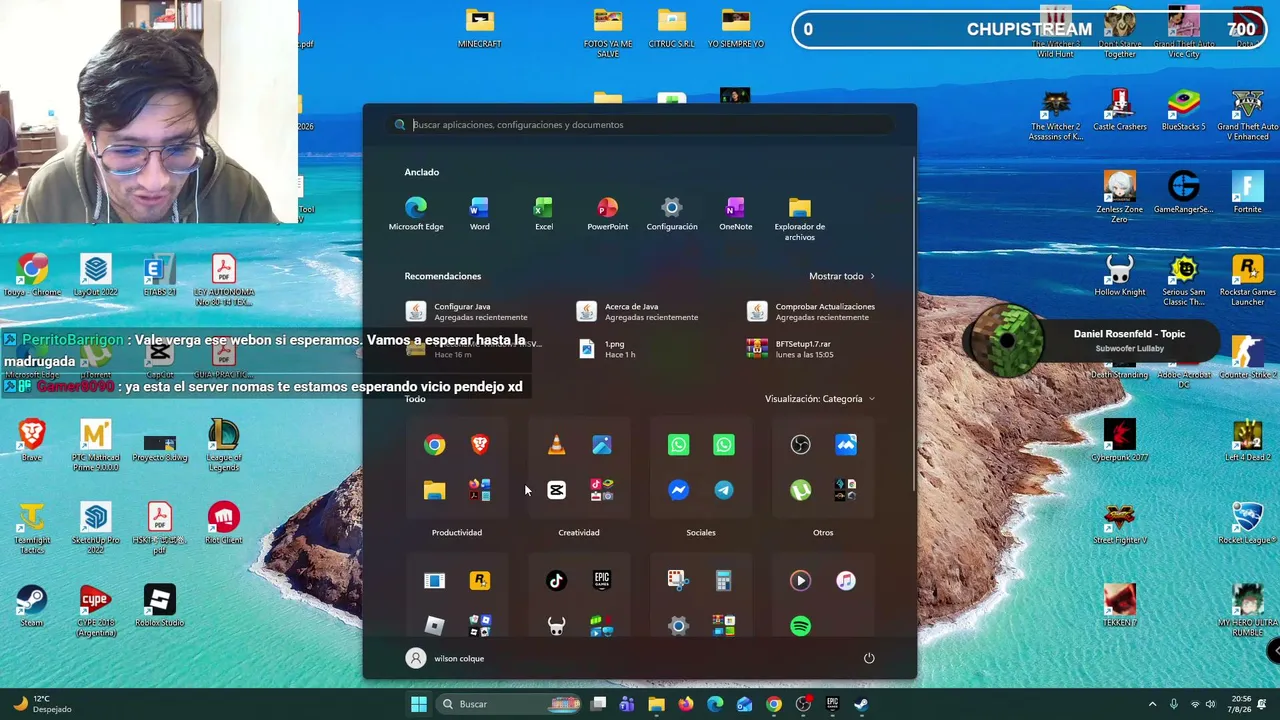Image resolution: width=1280 pixels, height=720 pixels.
Task: Open File Explorer from the taskbar
Action: pos(656,704)
